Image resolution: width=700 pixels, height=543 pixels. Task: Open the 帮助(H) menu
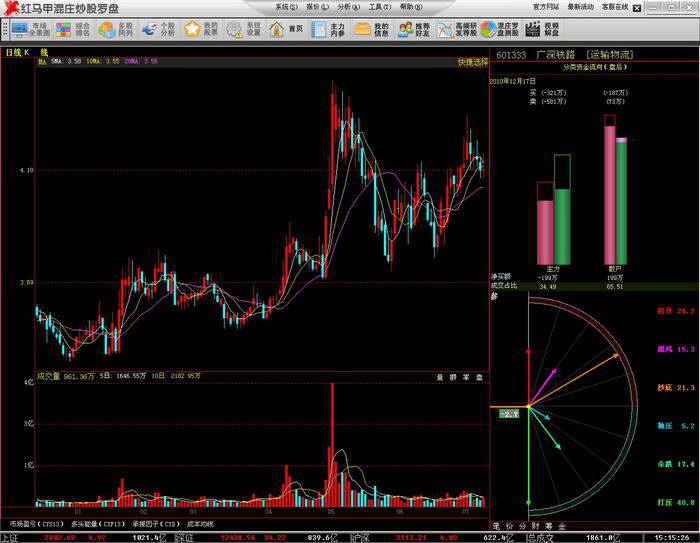click(x=411, y=7)
